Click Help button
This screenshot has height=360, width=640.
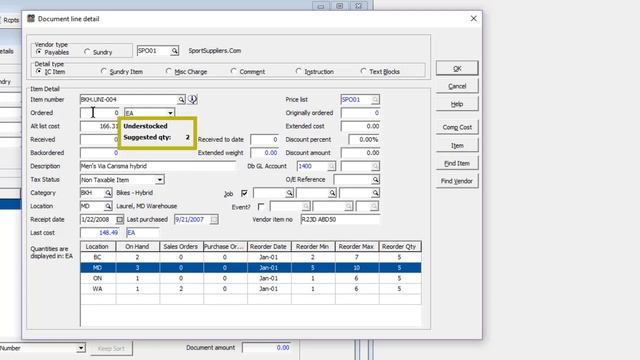pyautogui.click(x=457, y=104)
